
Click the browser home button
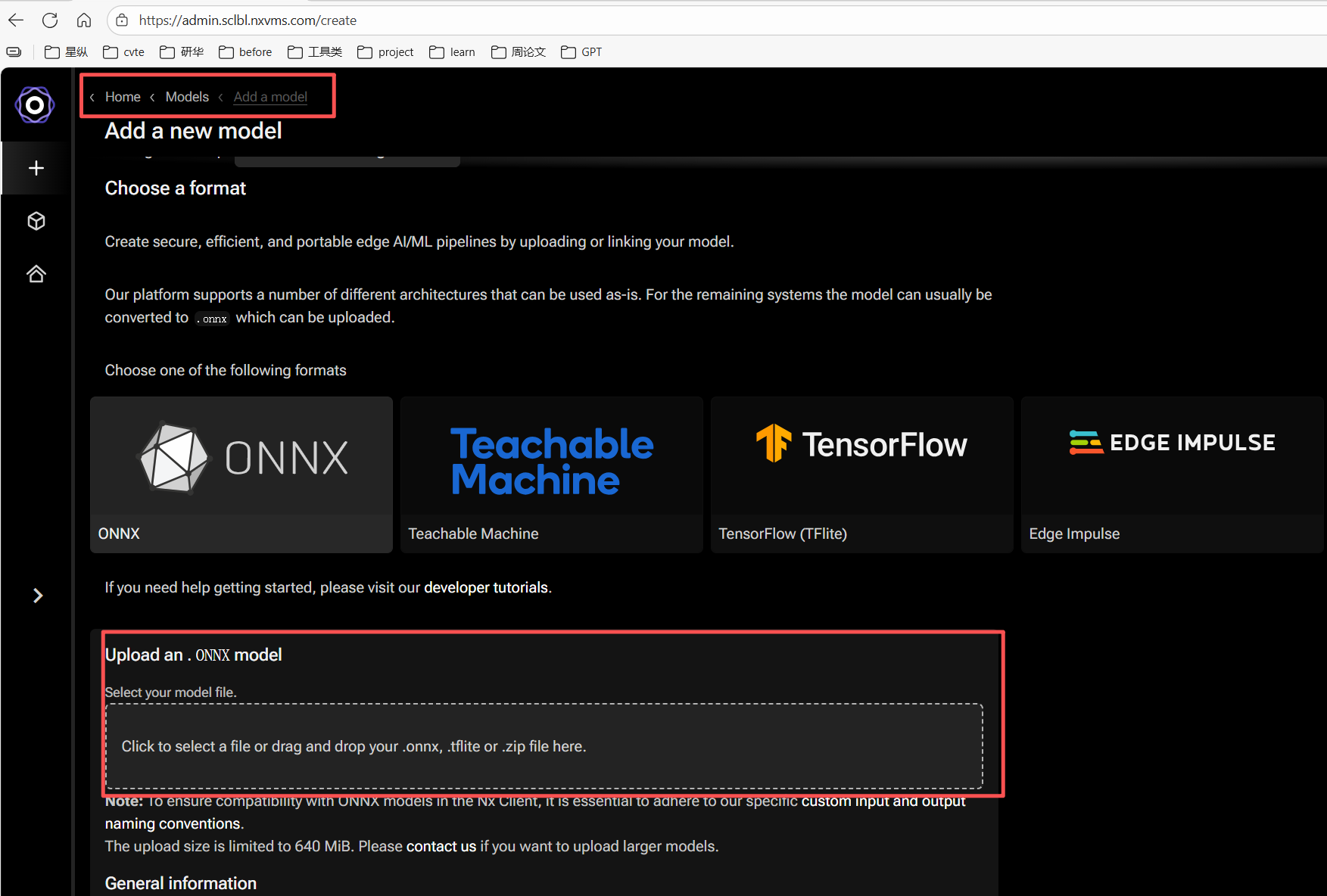point(84,20)
